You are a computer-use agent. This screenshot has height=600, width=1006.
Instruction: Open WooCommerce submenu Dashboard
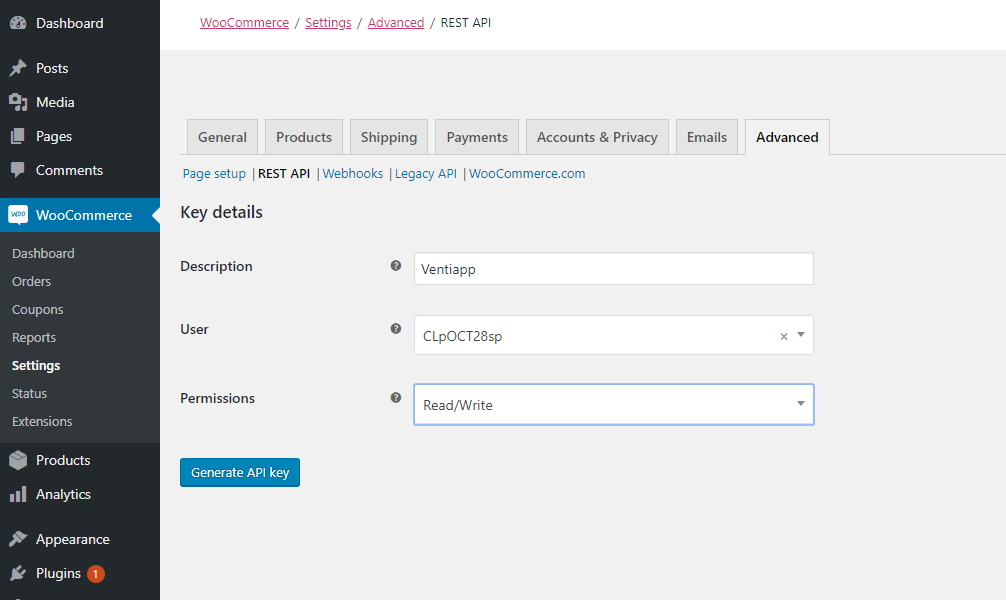coord(43,253)
